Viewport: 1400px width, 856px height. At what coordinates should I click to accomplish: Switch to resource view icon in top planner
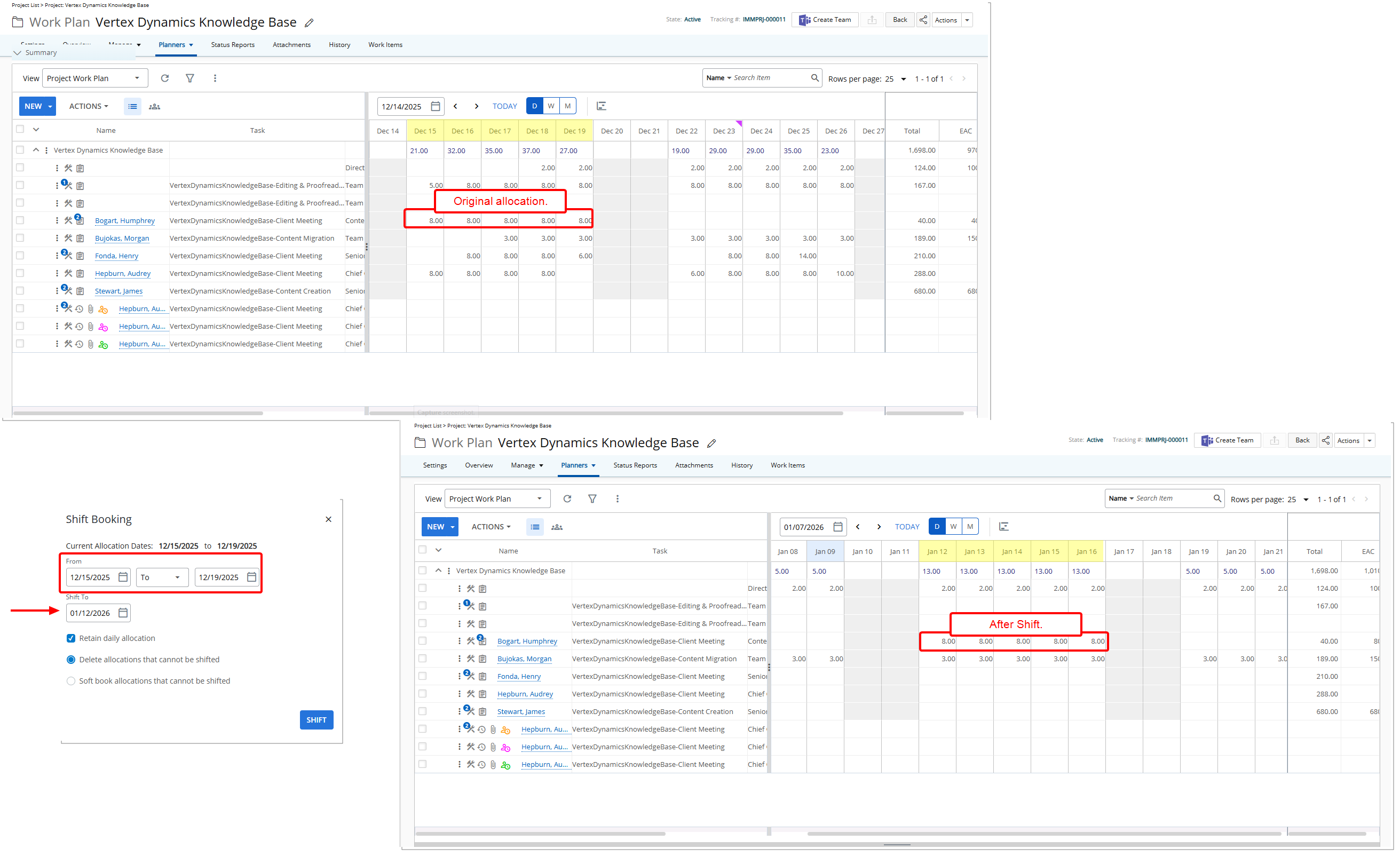coord(155,106)
